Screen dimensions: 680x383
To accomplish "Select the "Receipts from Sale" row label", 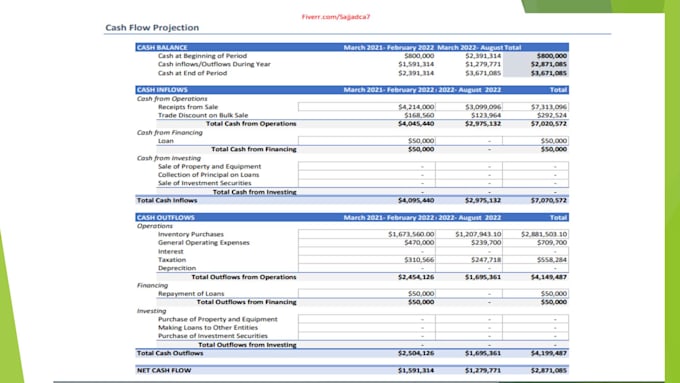I will click(x=188, y=107).
